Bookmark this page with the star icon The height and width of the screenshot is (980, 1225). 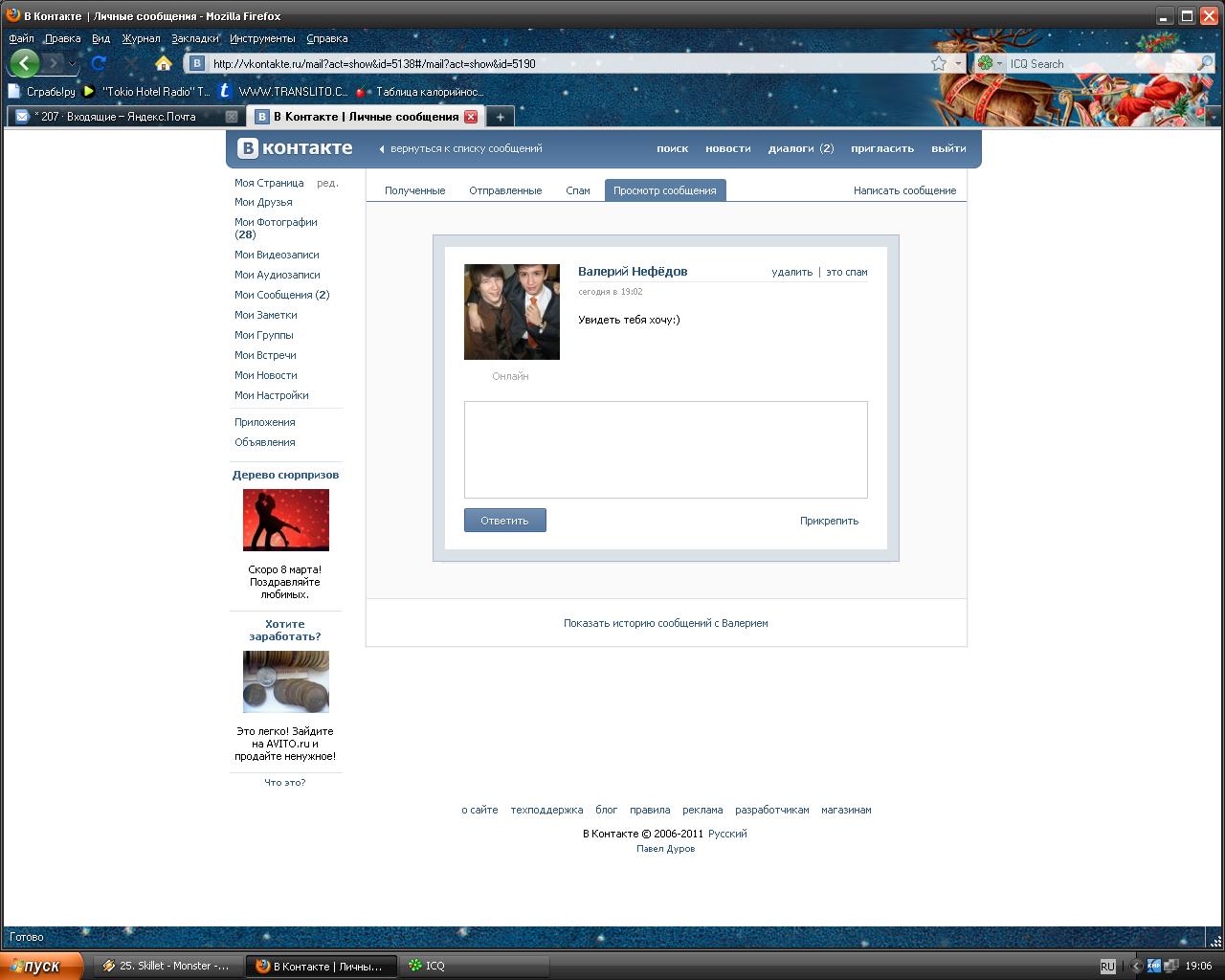[939, 63]
